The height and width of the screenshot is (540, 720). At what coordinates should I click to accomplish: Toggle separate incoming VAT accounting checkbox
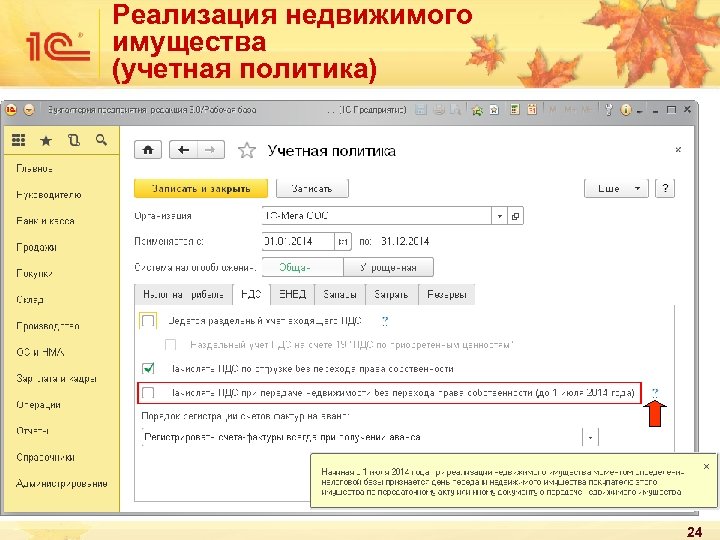[x=148, y=321]
